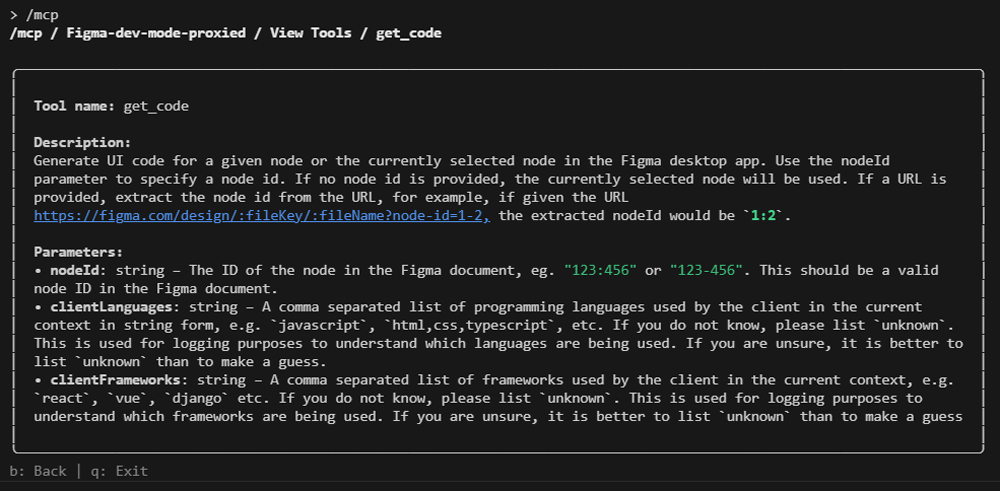1000x491 pixels.
Task: Click the 'b: Back' footer shortcut
Action: point(38,471)
